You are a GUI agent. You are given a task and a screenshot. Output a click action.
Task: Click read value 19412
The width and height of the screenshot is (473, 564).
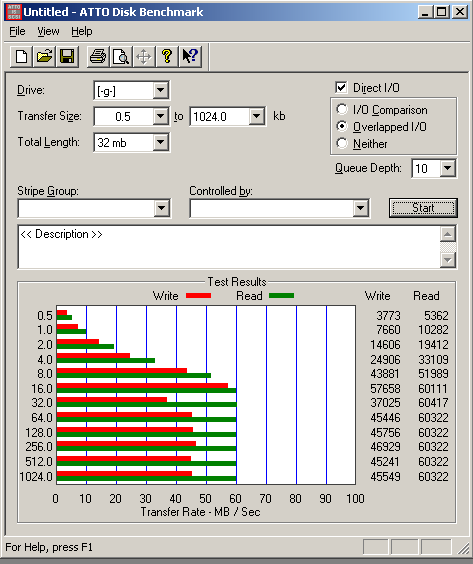click(433, 345)
